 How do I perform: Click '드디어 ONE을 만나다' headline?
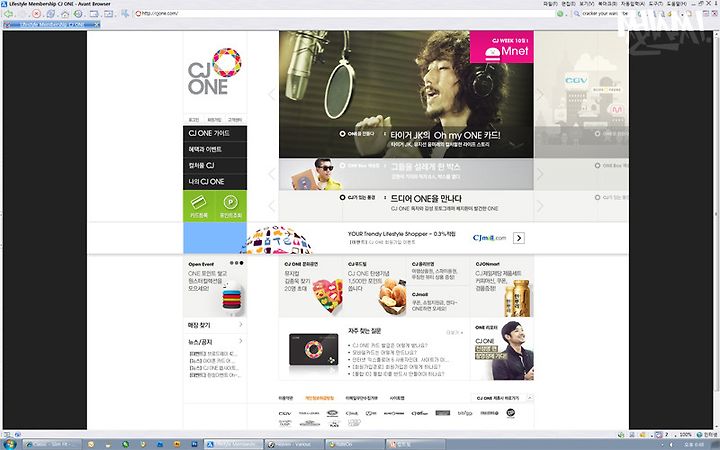426,198
